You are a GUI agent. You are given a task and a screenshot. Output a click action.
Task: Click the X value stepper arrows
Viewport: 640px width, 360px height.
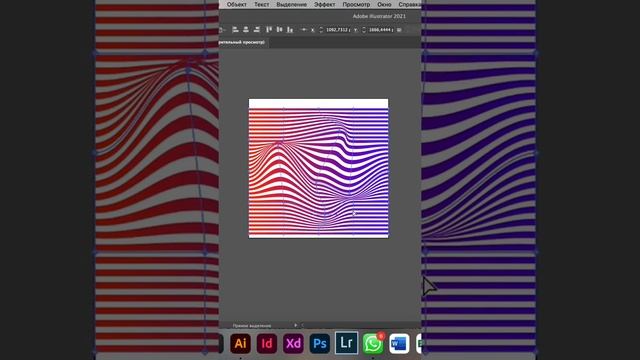321,30
